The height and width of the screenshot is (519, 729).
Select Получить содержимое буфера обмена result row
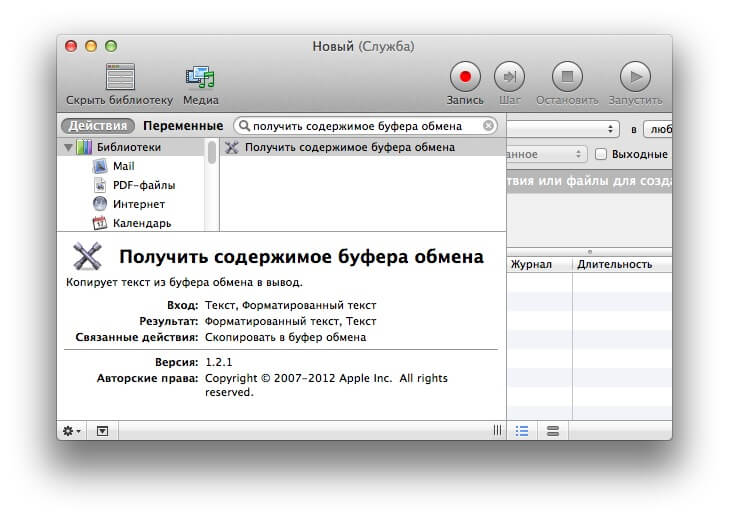point(363,147)
